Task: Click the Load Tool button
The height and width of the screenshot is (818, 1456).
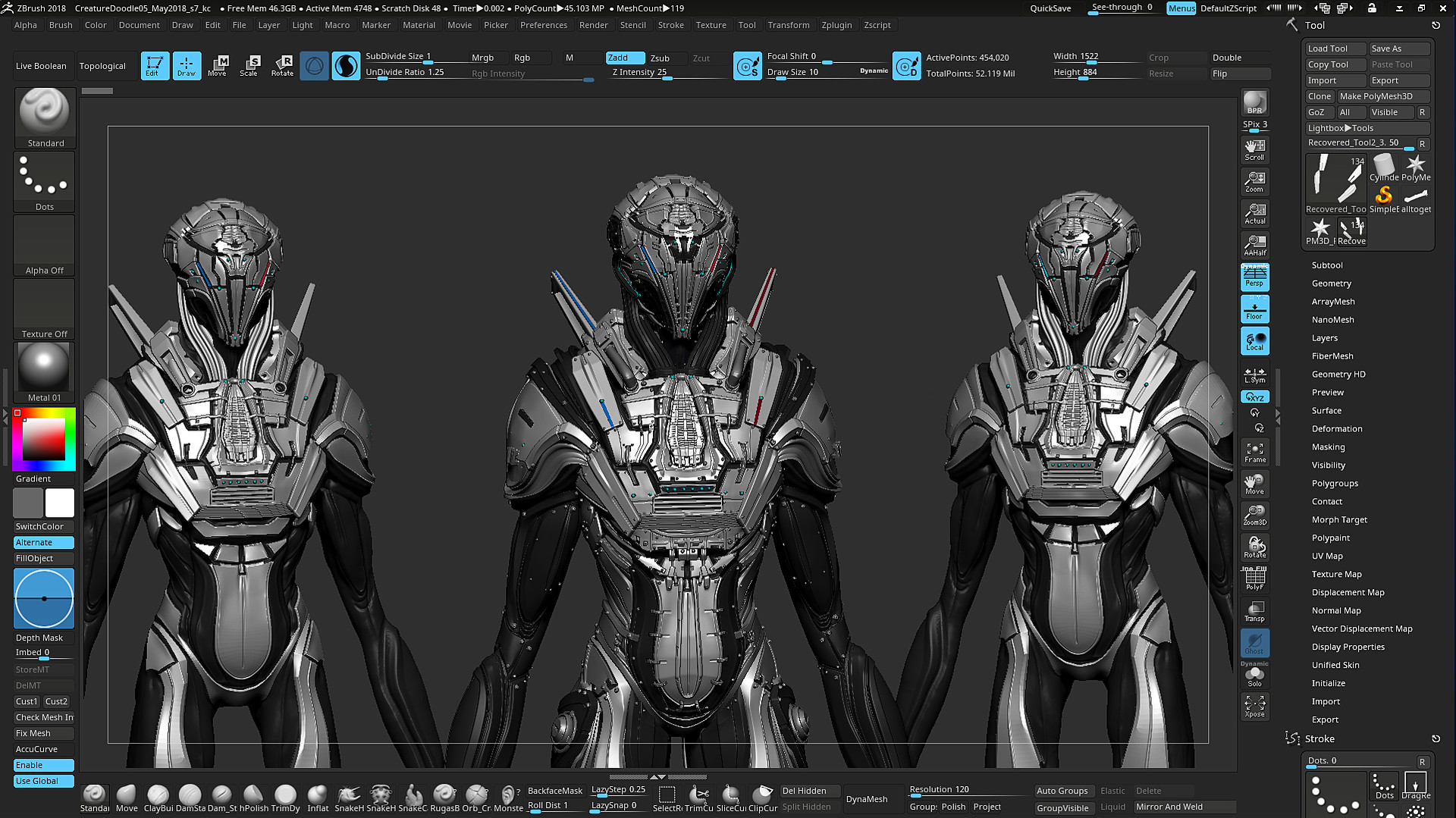Action: point(1335,49)
